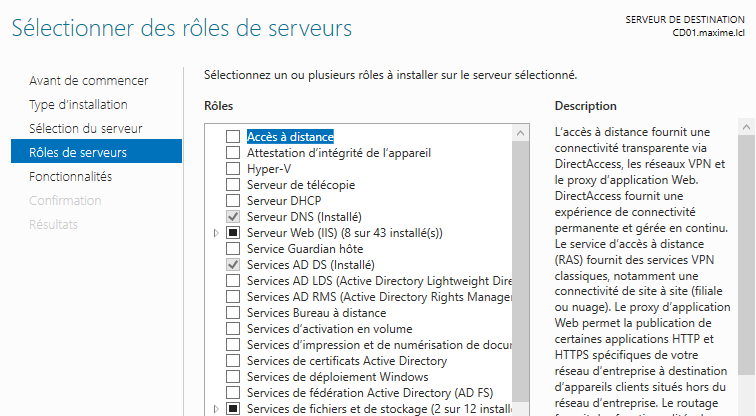
Task: Enable the Hyper-V role checkbox
Action: (233, 169)
